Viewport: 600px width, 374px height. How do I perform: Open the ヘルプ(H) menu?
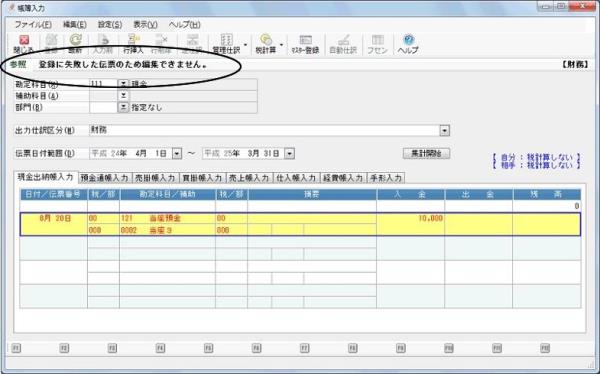(184, 24)
